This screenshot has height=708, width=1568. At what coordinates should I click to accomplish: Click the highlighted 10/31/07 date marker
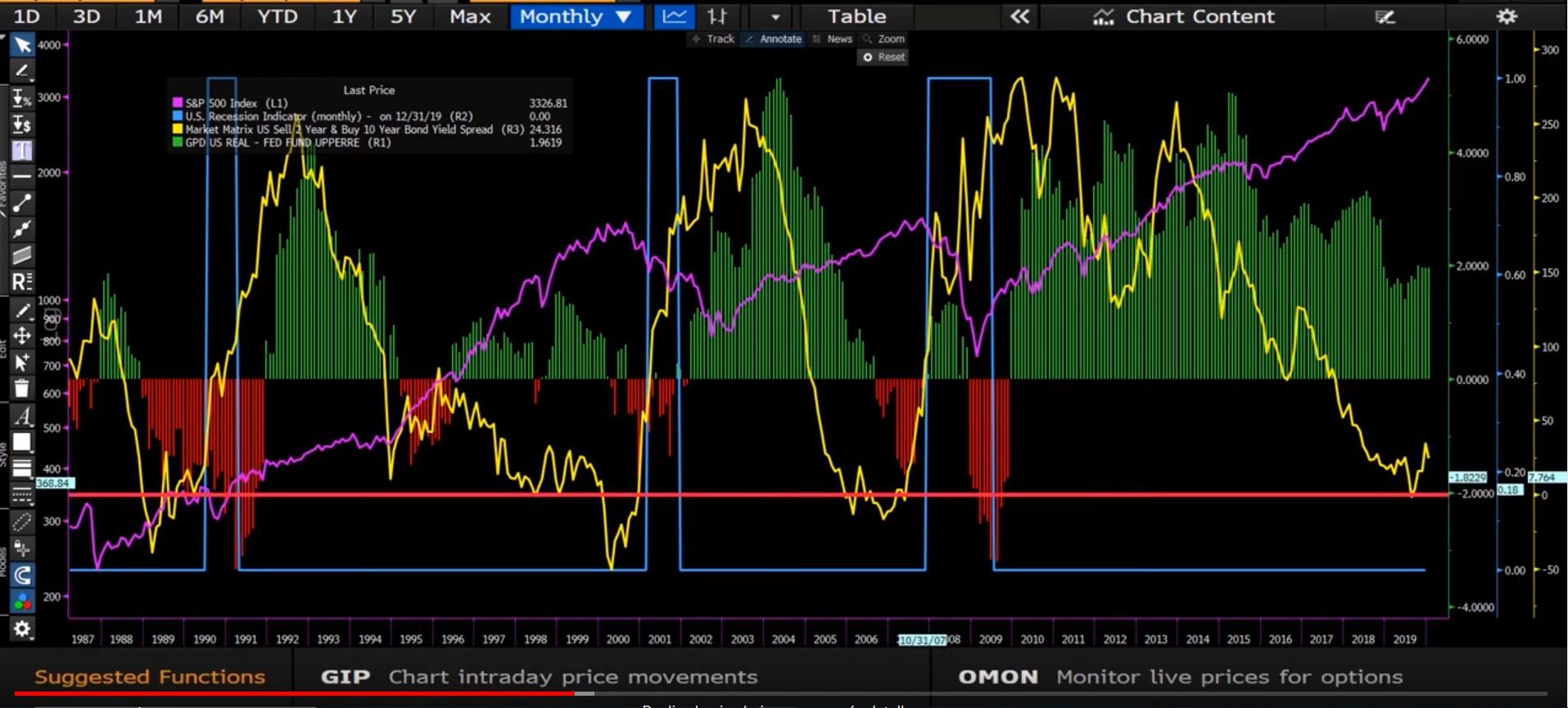[922, 640]
